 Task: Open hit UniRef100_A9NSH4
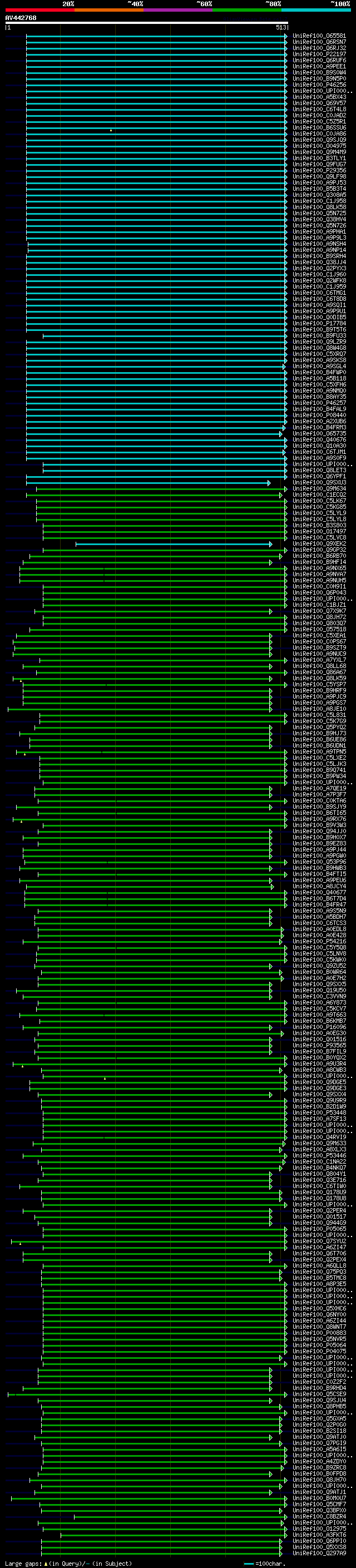[319, 244]
